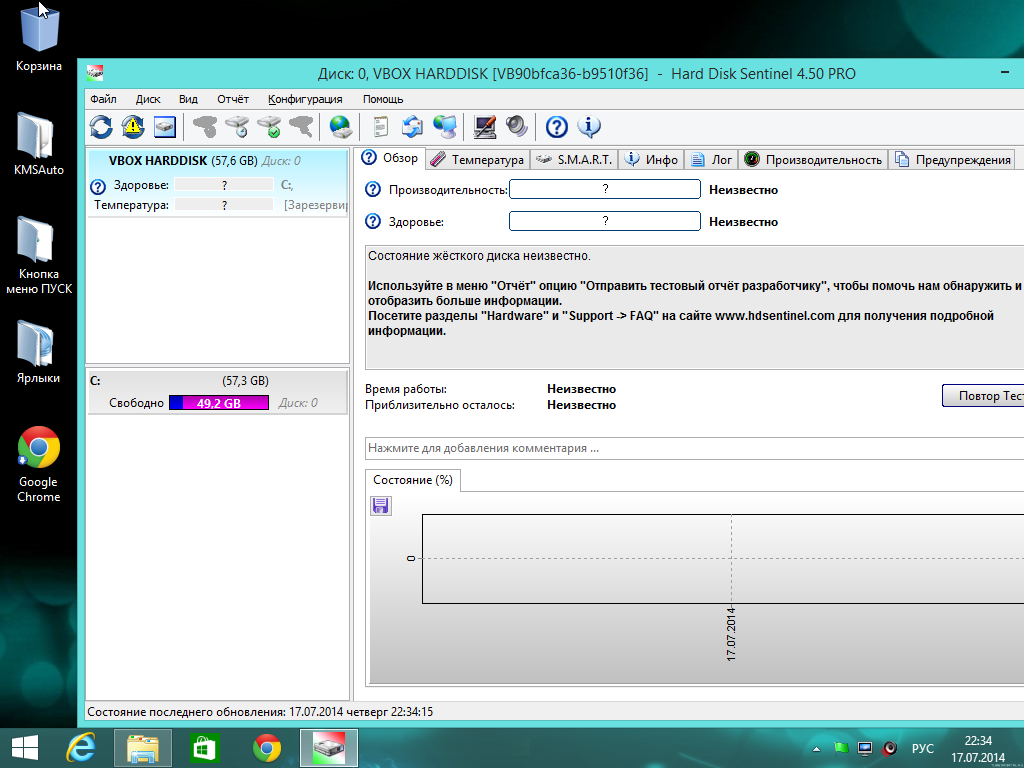Select the Состояние (%) chart tab

pos(413,480)
